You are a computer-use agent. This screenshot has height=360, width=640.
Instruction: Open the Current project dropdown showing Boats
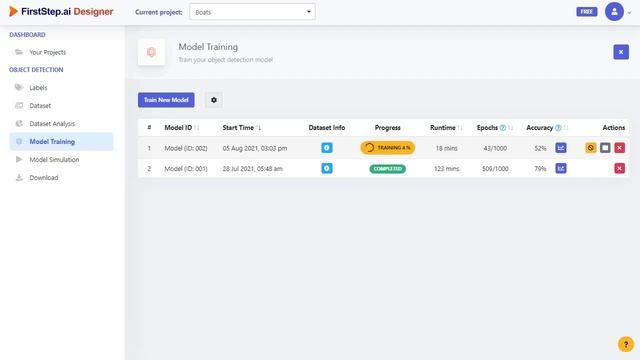(252, 12)
